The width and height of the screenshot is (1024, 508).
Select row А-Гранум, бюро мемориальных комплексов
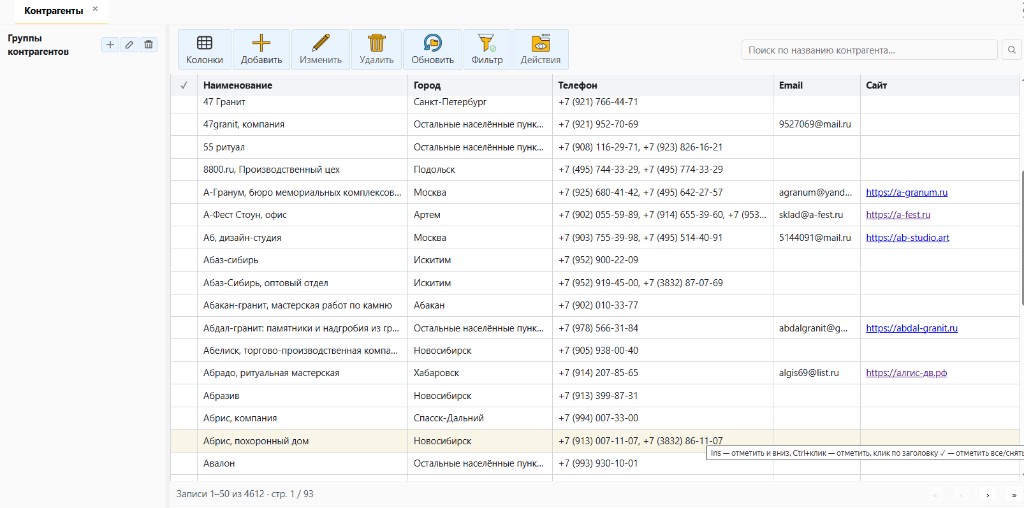click(x=595, y=193)
